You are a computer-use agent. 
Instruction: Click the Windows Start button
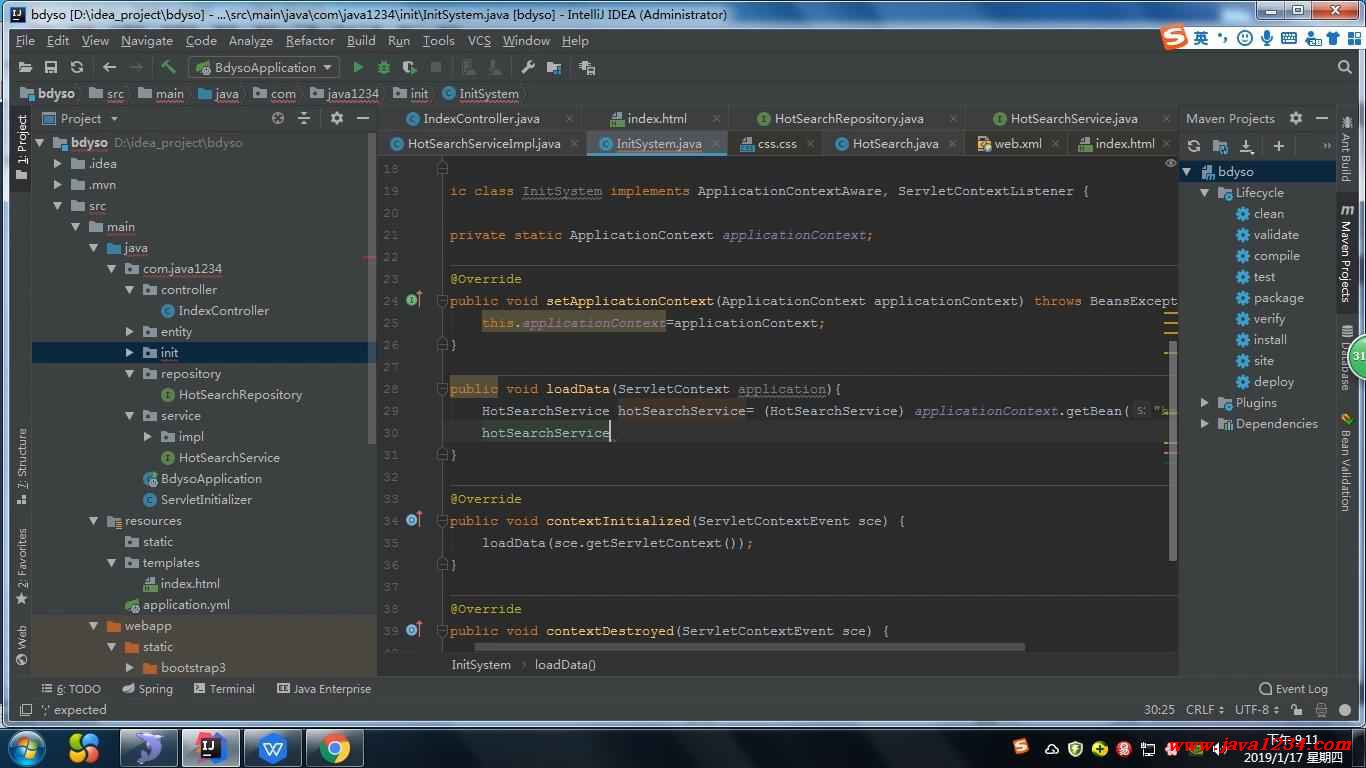tap(25, 748)
